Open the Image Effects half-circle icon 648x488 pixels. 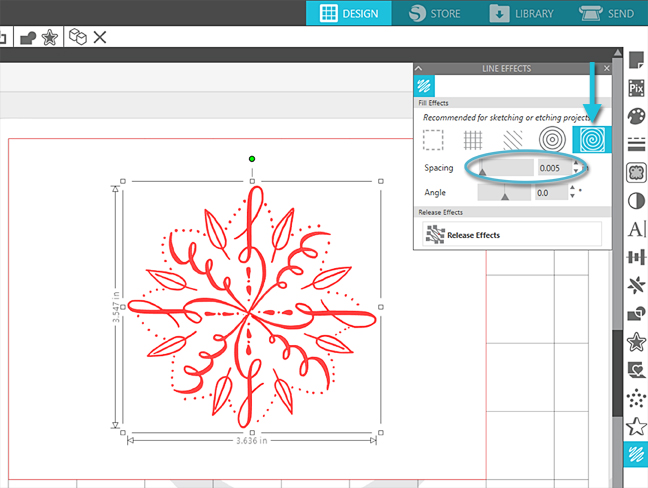636,201
